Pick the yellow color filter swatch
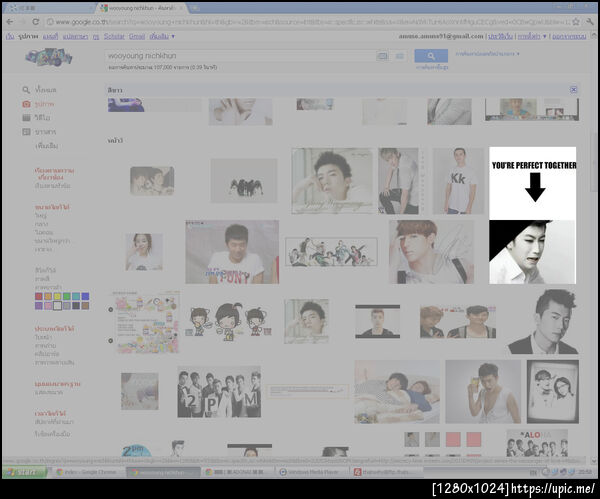This screenshot has width=600, height=499. click(x=57, y=296)
